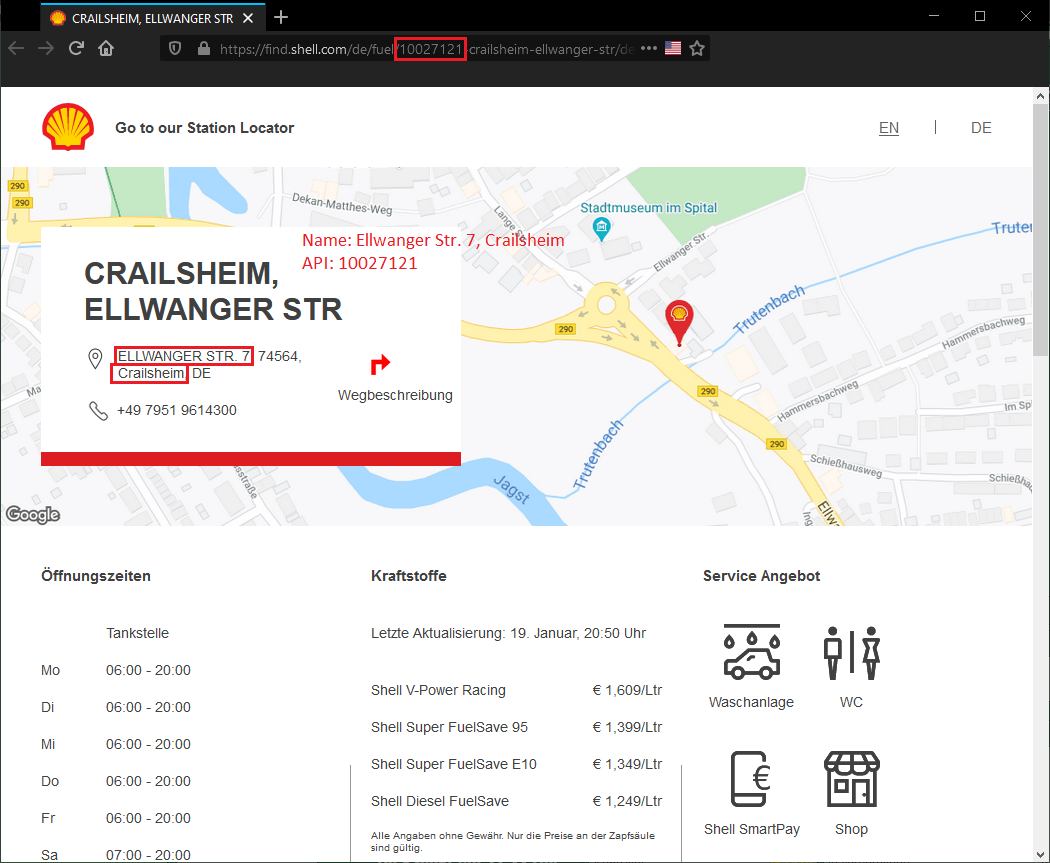Click the Trutenbach label near the station pin
Screen dimensions: 1050x863
[x=768, y=309]
